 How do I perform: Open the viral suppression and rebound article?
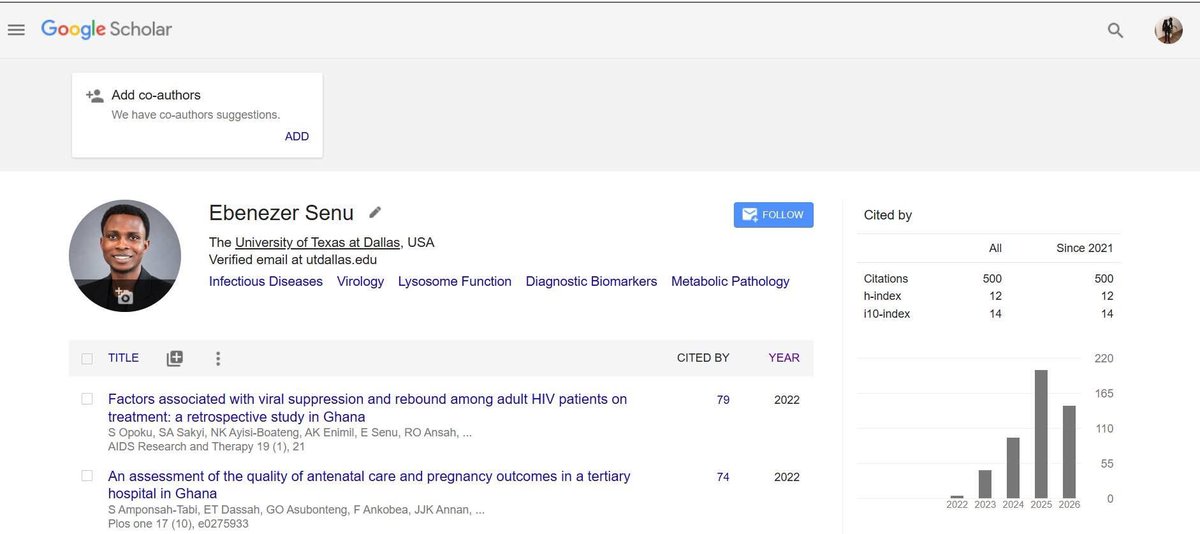tap(367, 408)
